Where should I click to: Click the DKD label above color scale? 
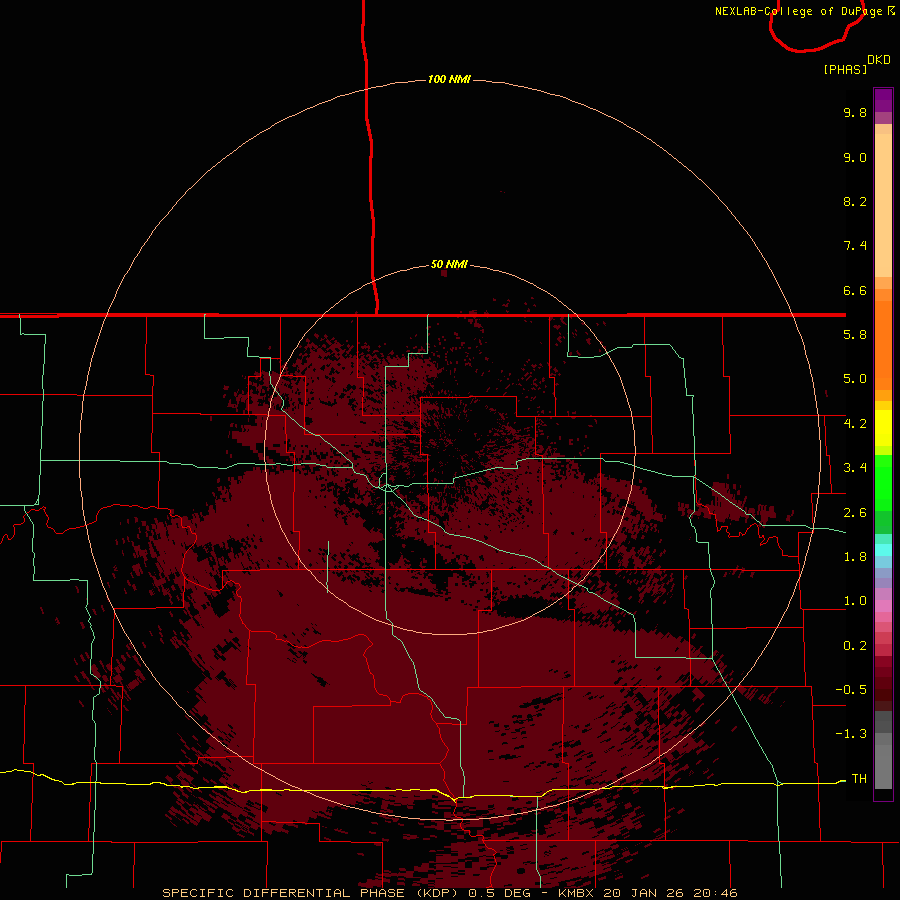878,60
